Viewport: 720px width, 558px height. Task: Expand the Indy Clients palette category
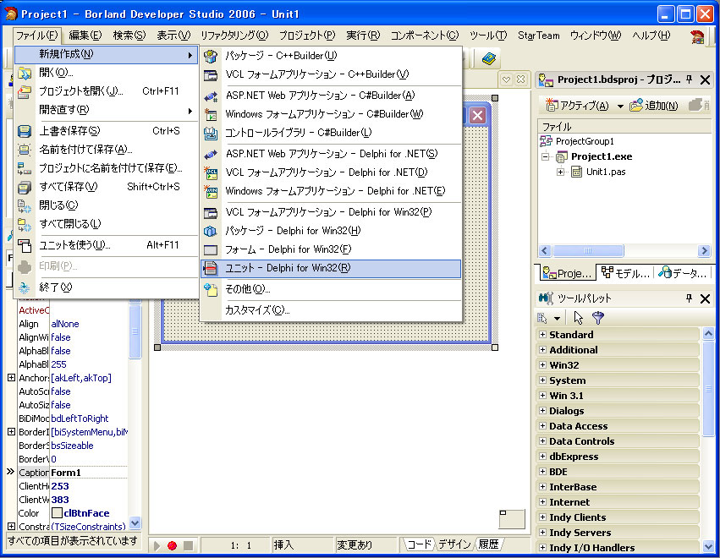[x=542, y=517]
